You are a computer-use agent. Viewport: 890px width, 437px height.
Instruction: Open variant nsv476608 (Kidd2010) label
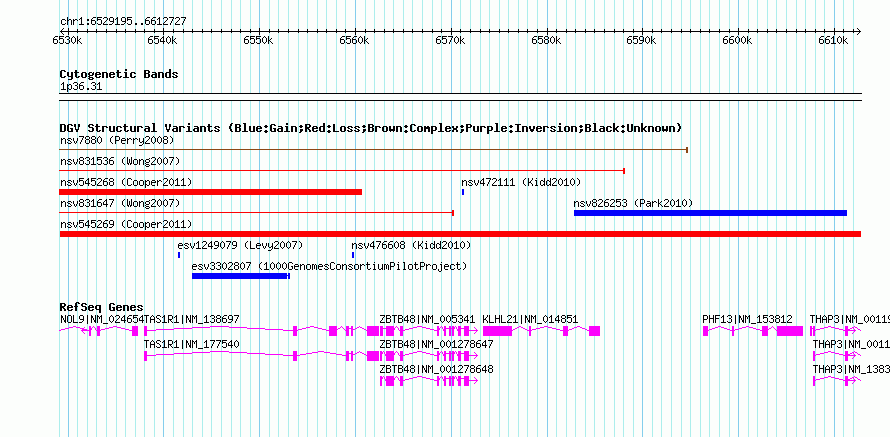tap(411, 245)
